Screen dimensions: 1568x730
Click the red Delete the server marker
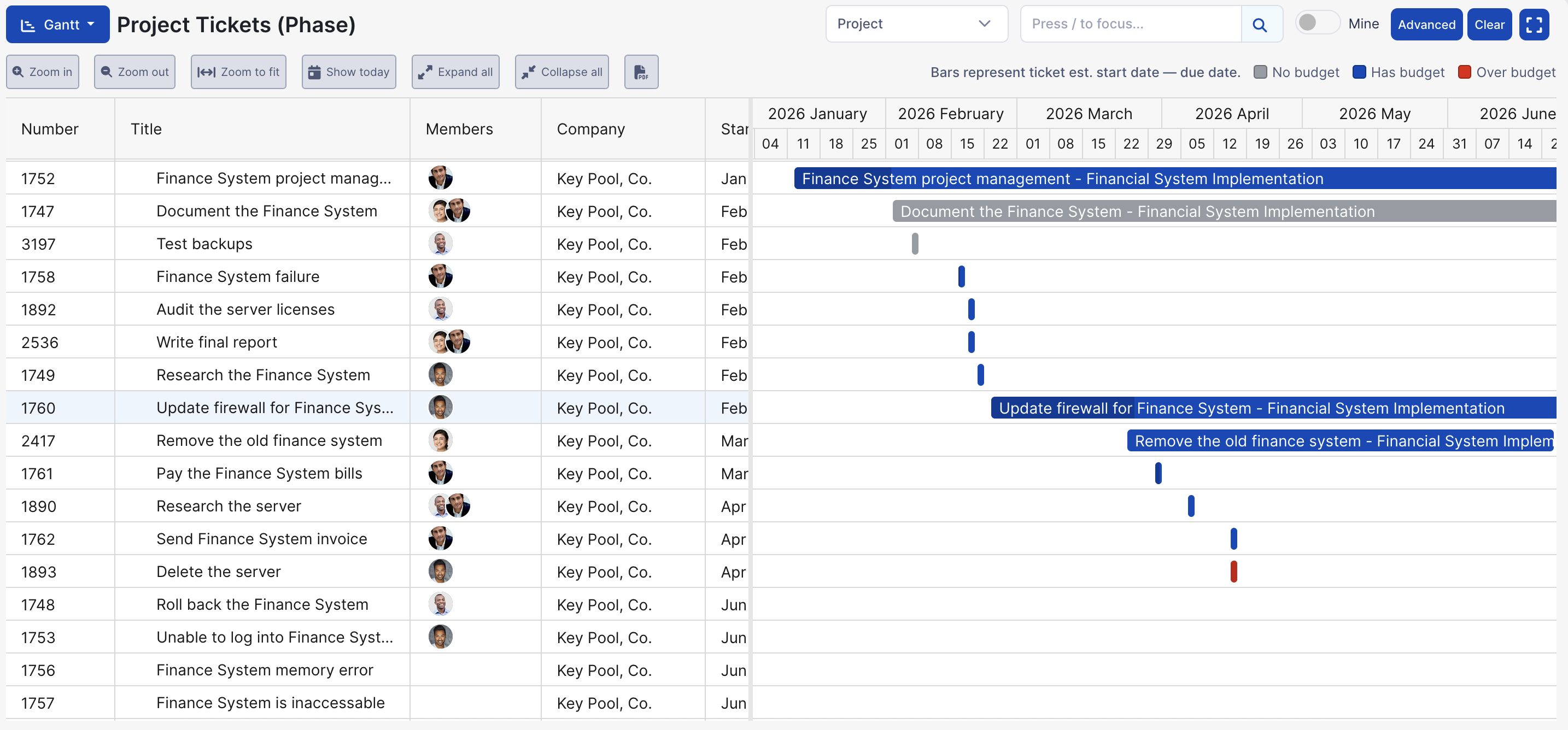[1234, 571]
